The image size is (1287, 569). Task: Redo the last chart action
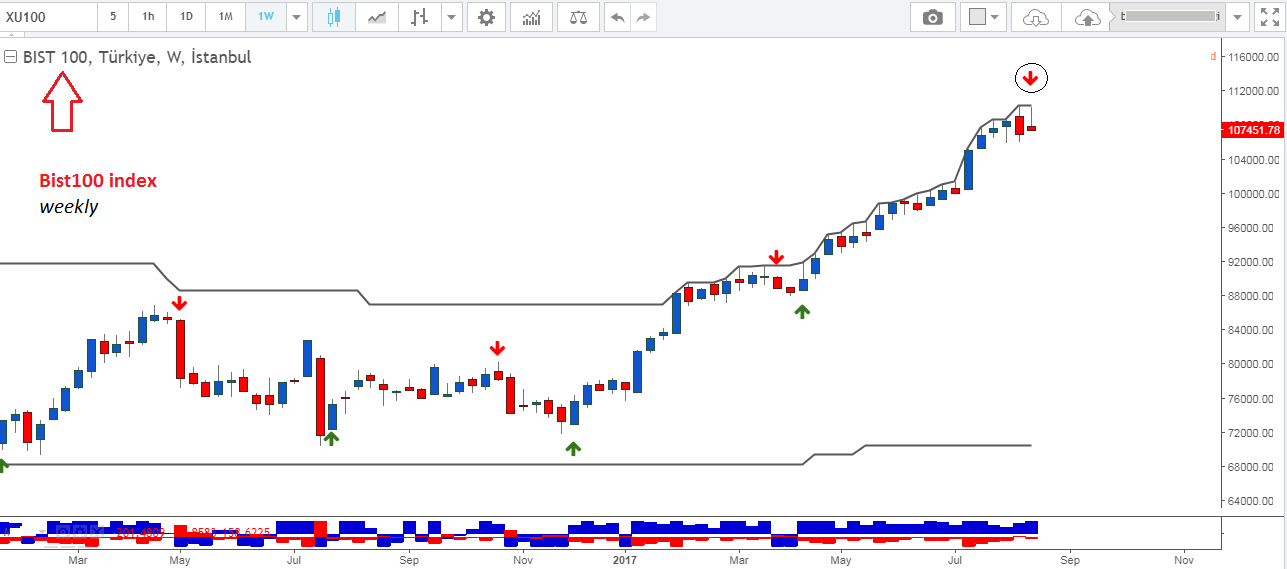click(644, 17)
